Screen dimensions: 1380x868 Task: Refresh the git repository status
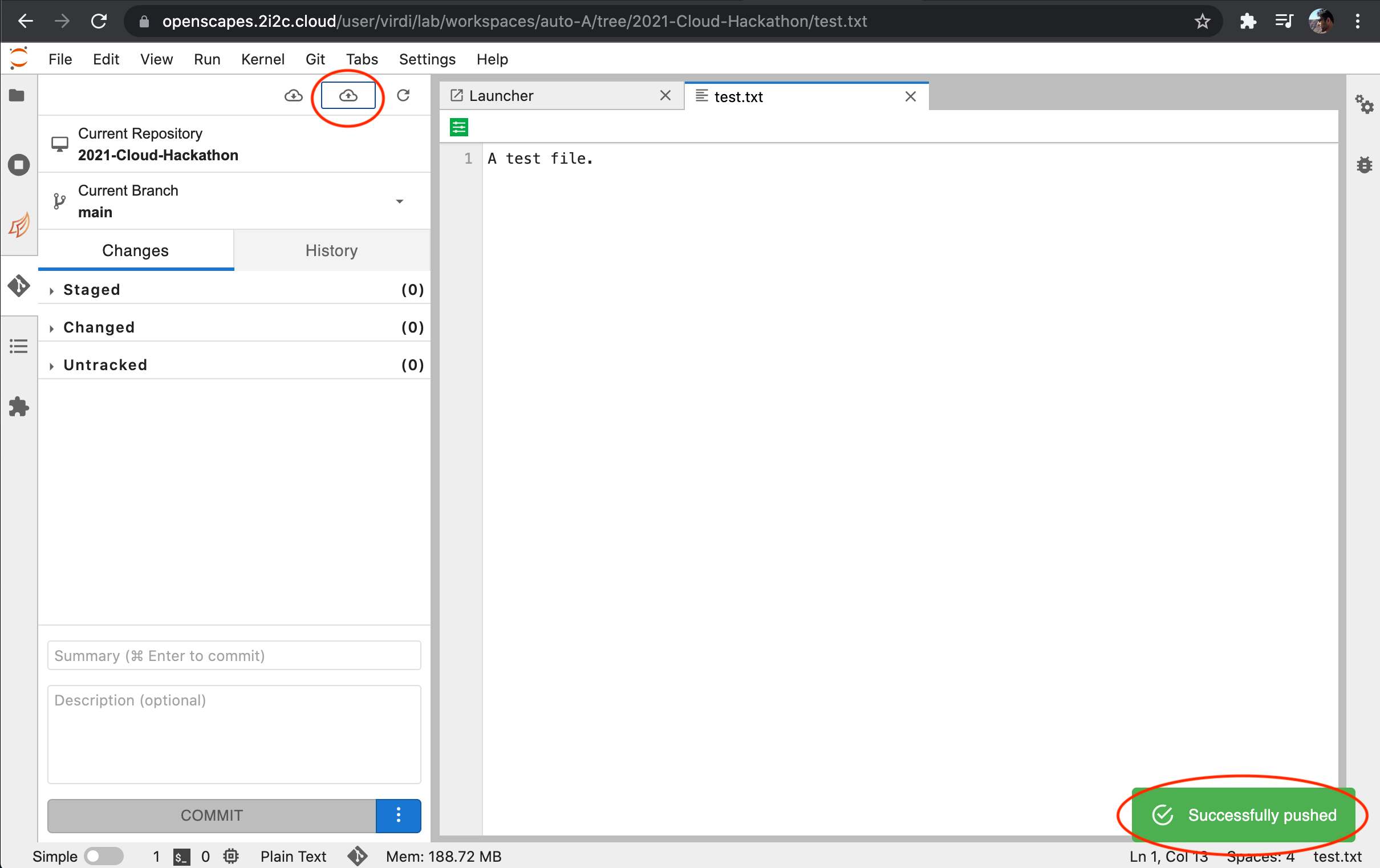[x=404, y=95]
